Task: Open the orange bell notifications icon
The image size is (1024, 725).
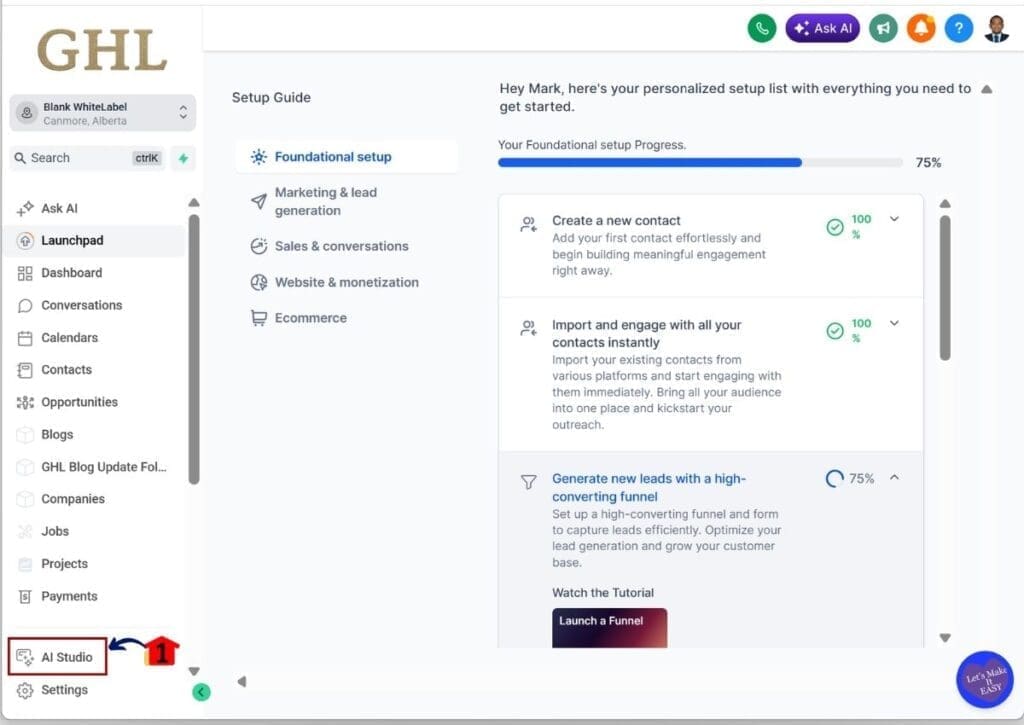Action: [921, 28]
